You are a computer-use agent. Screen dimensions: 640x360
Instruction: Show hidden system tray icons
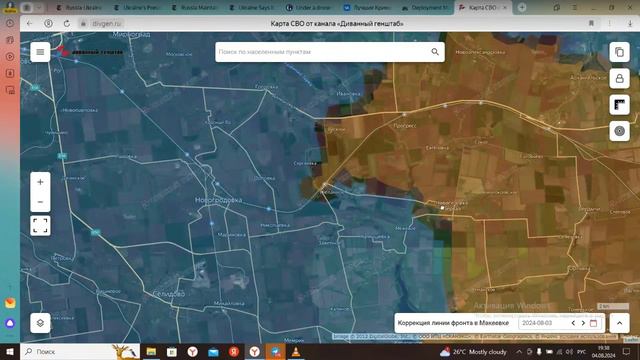[519, 351]
